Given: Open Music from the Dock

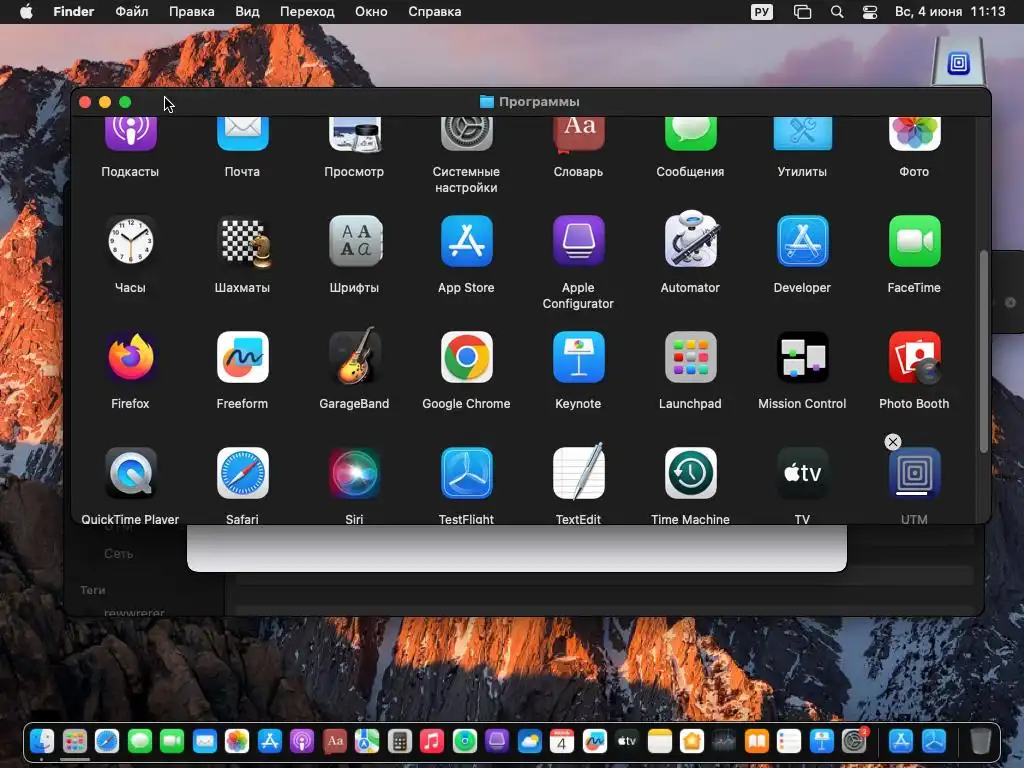Looking at the screenshot, I should point(432,741).
